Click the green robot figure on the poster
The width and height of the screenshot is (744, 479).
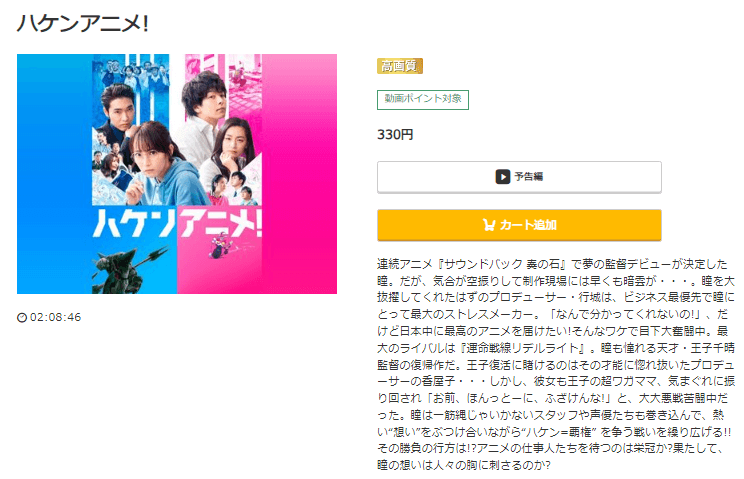point(130,269)
